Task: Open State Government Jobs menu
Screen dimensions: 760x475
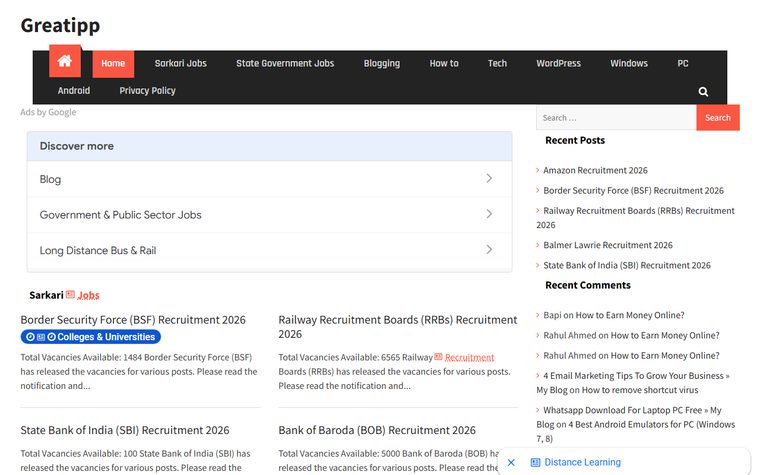Action: [285, 63]
